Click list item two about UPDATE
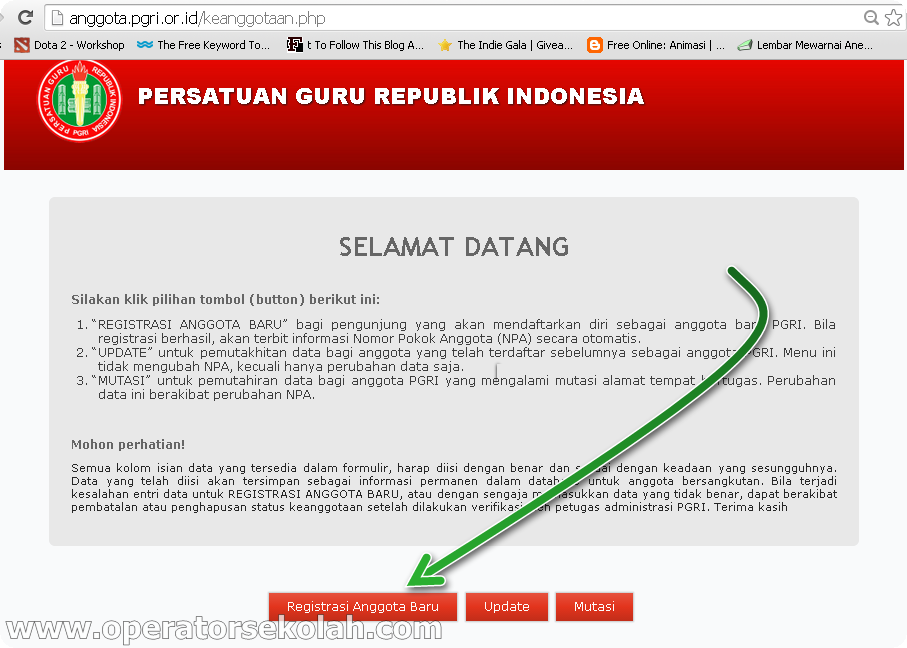Screen dimensions: 907x648 tap(456, 359)
